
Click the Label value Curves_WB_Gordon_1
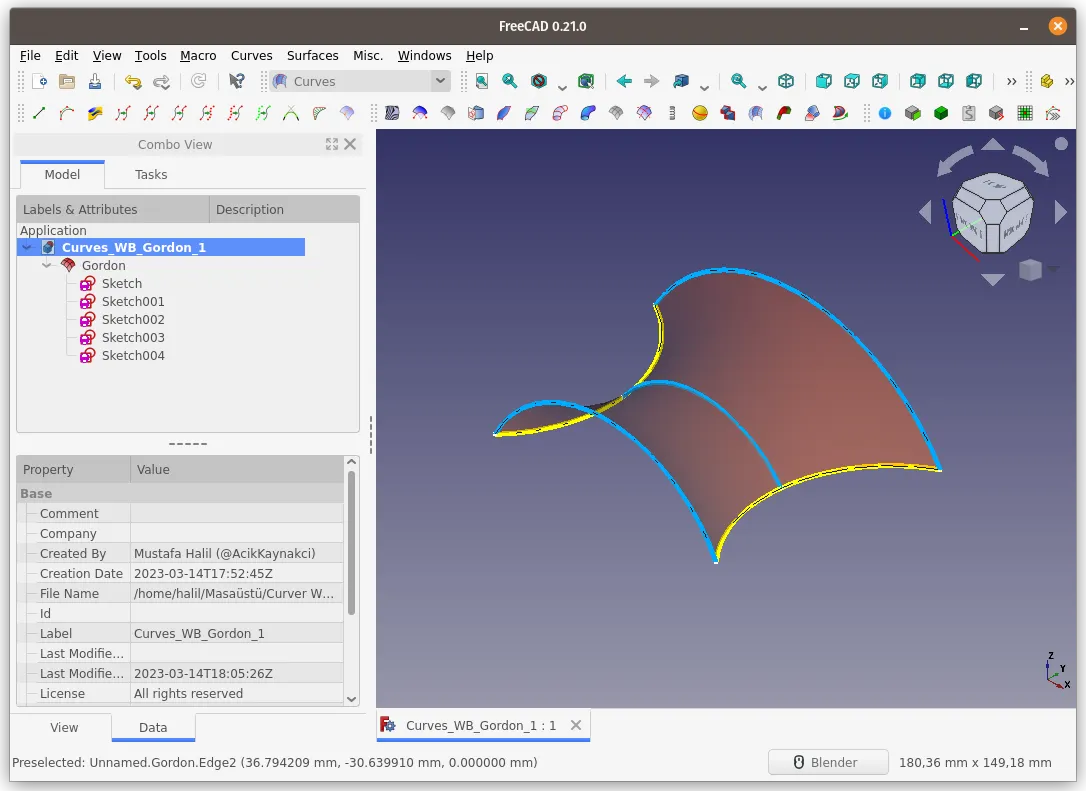pos(199,633)
